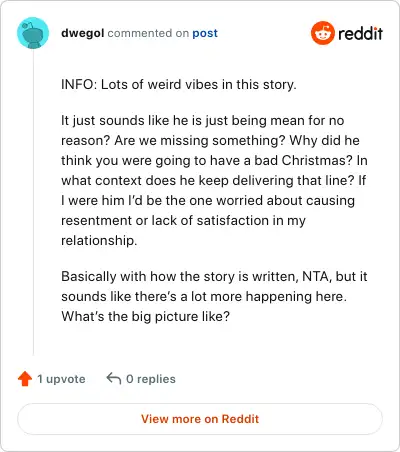Click dwegol's teal avatar icon
400x452 pixels.
click(x=33, y=33)
